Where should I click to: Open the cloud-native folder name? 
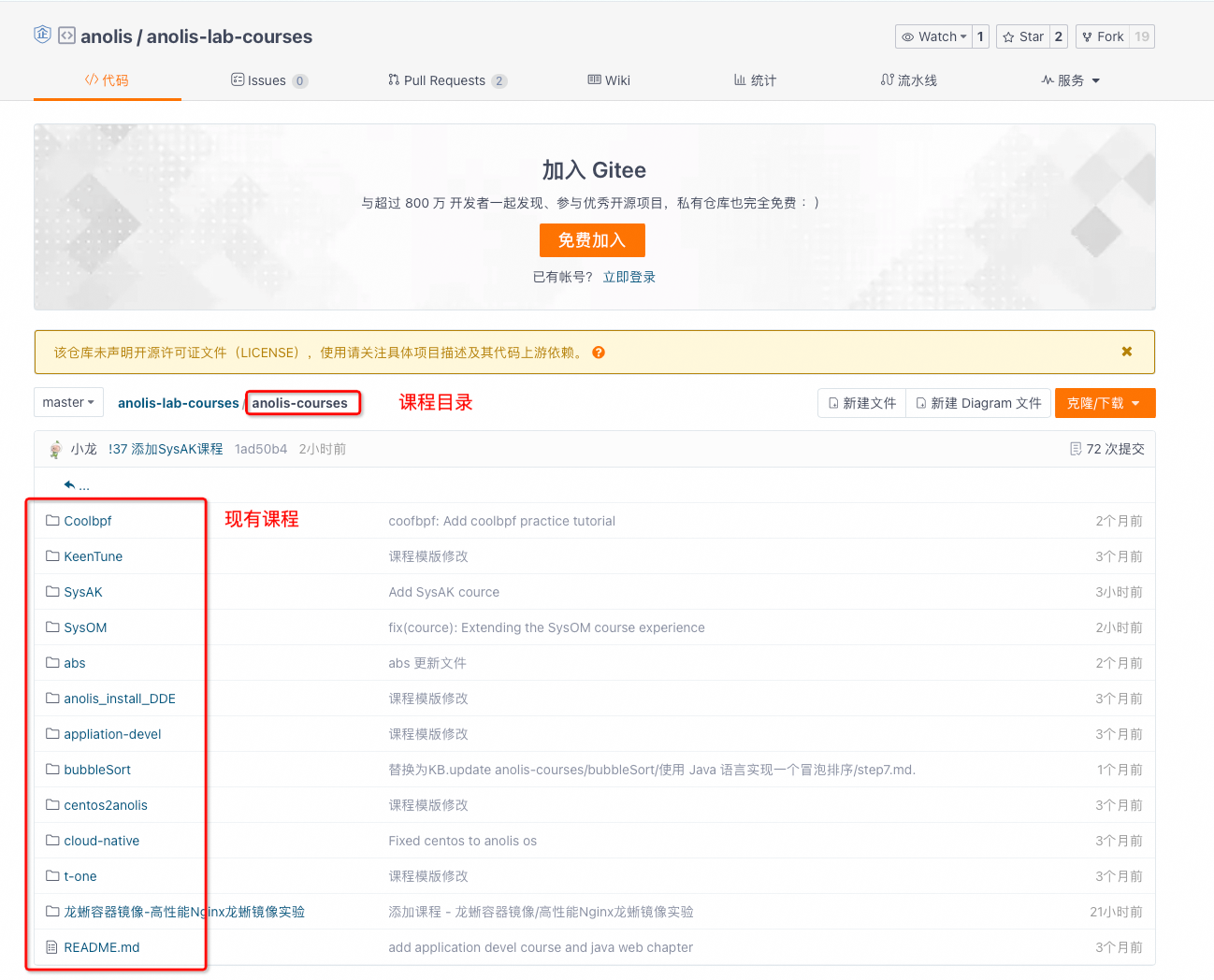(102, 841)
